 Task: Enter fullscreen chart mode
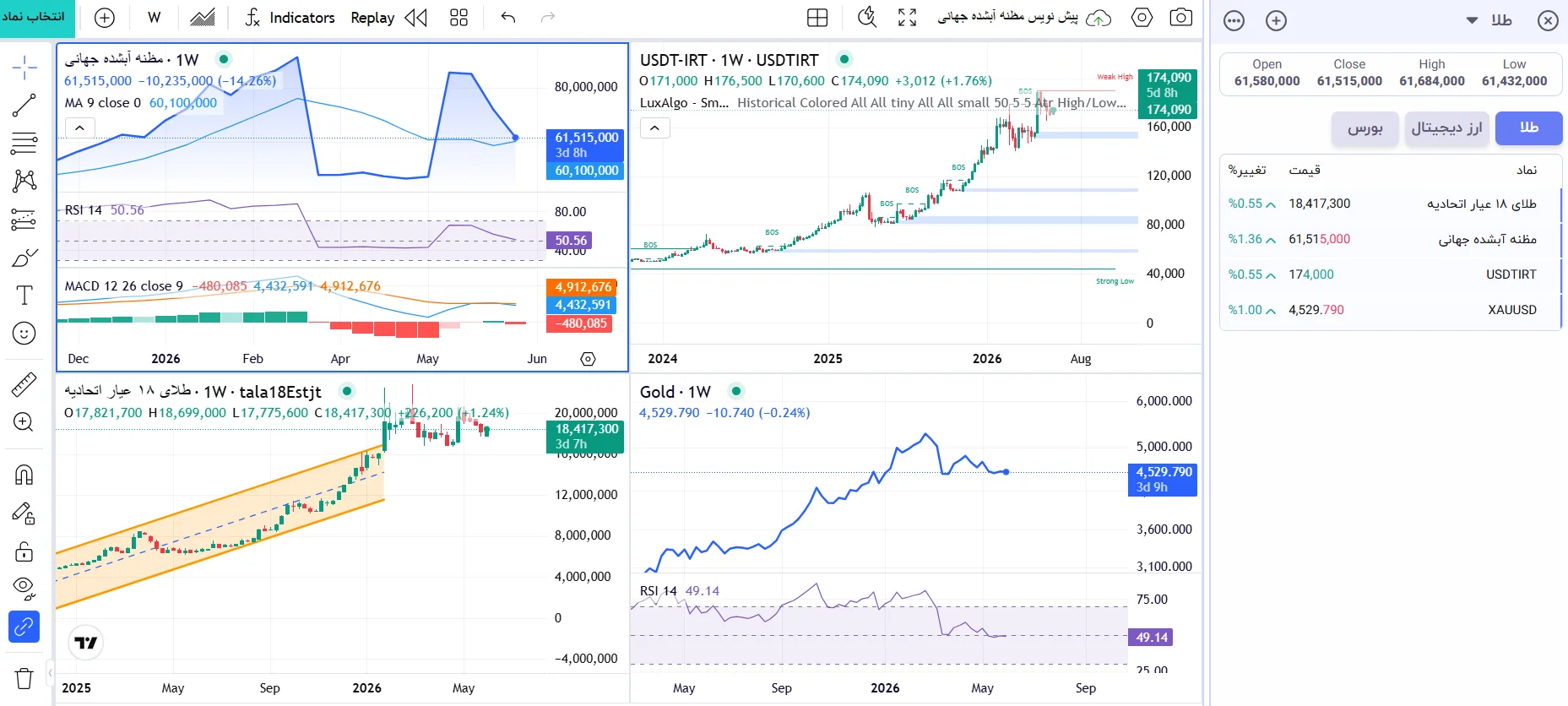pyautogui.click(x=907, y=18)
